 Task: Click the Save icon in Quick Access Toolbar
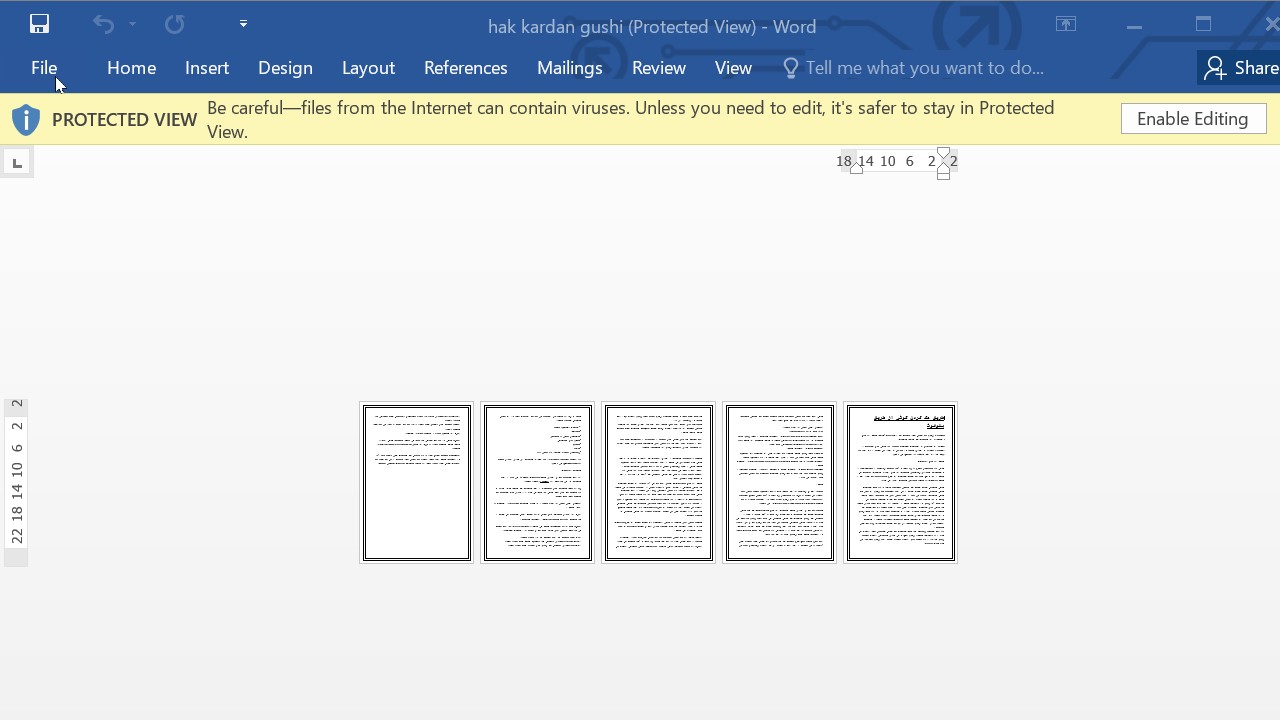(39, 24)
